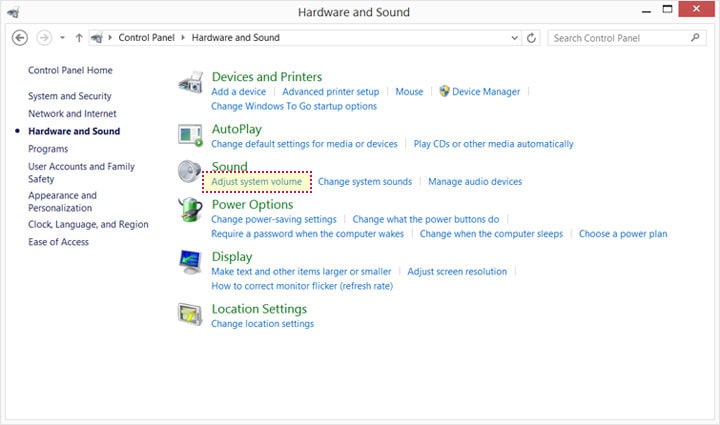The image size is (720, 425).
Task: Open the address bar history dropdown
Action: (x=514, y=38)
